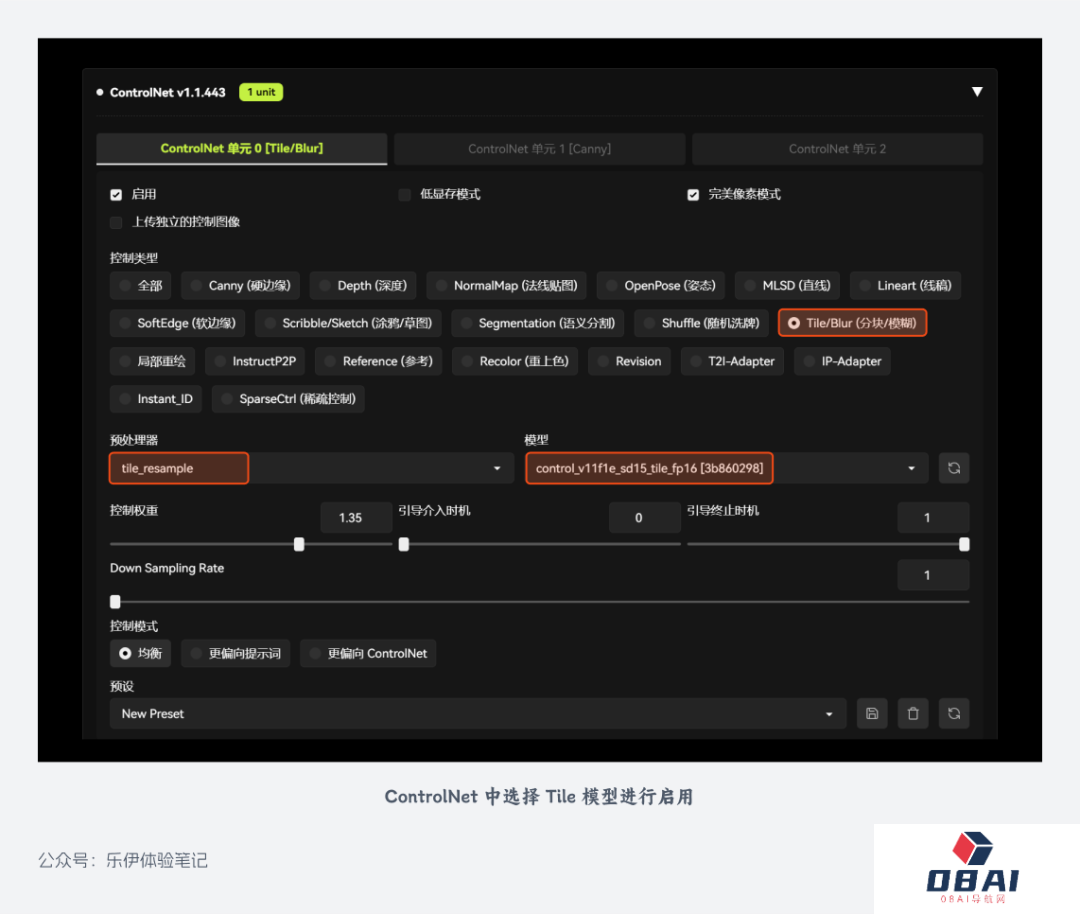Image resolution: width=1080 pixels, height=914 pixels.
Task: Select the NormalMap (法线贴图) control type
Action: pyautogui.click(x=506, y=286)
